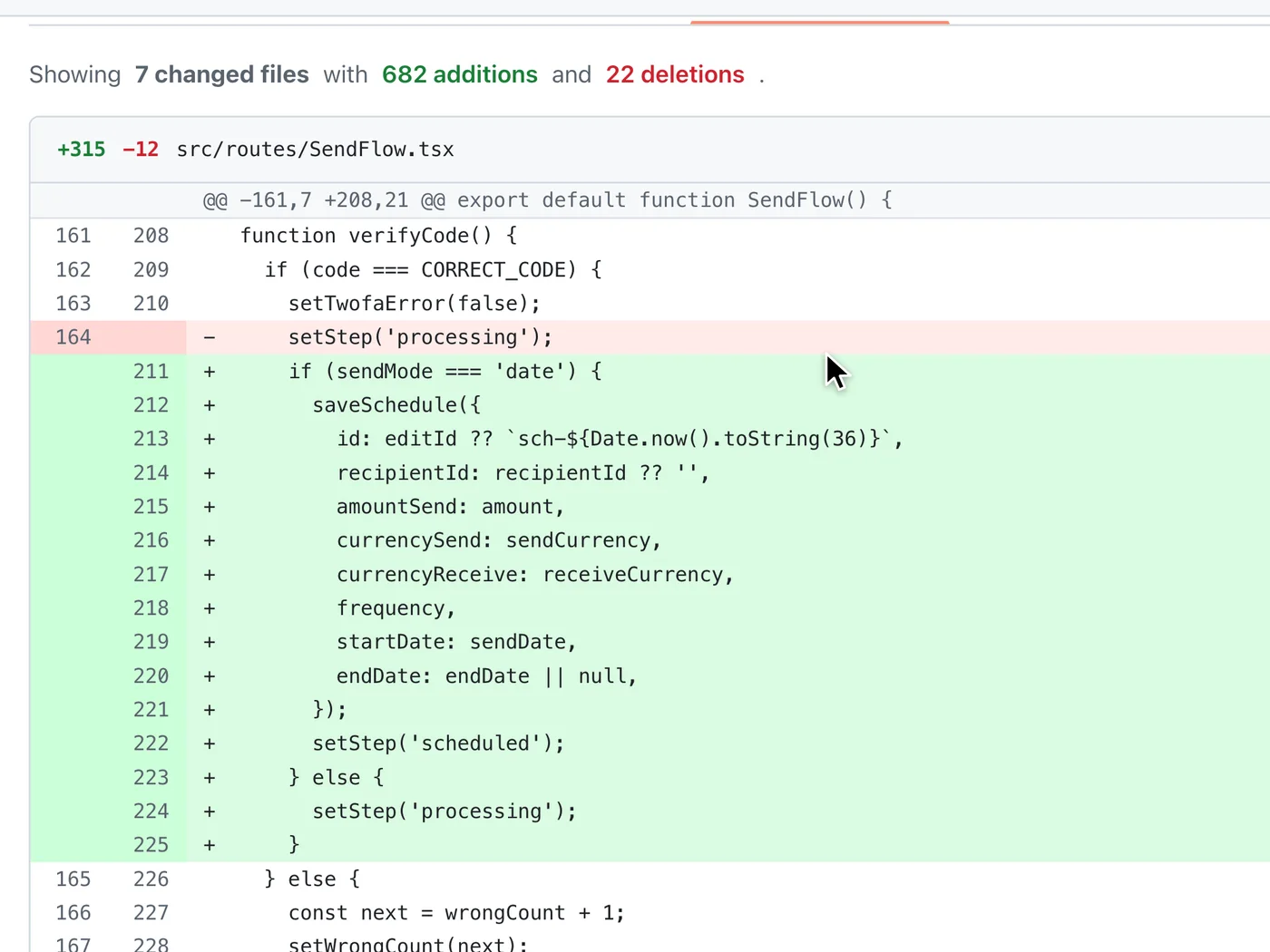Click the added "saveSchedule({" line

[396, 405]
